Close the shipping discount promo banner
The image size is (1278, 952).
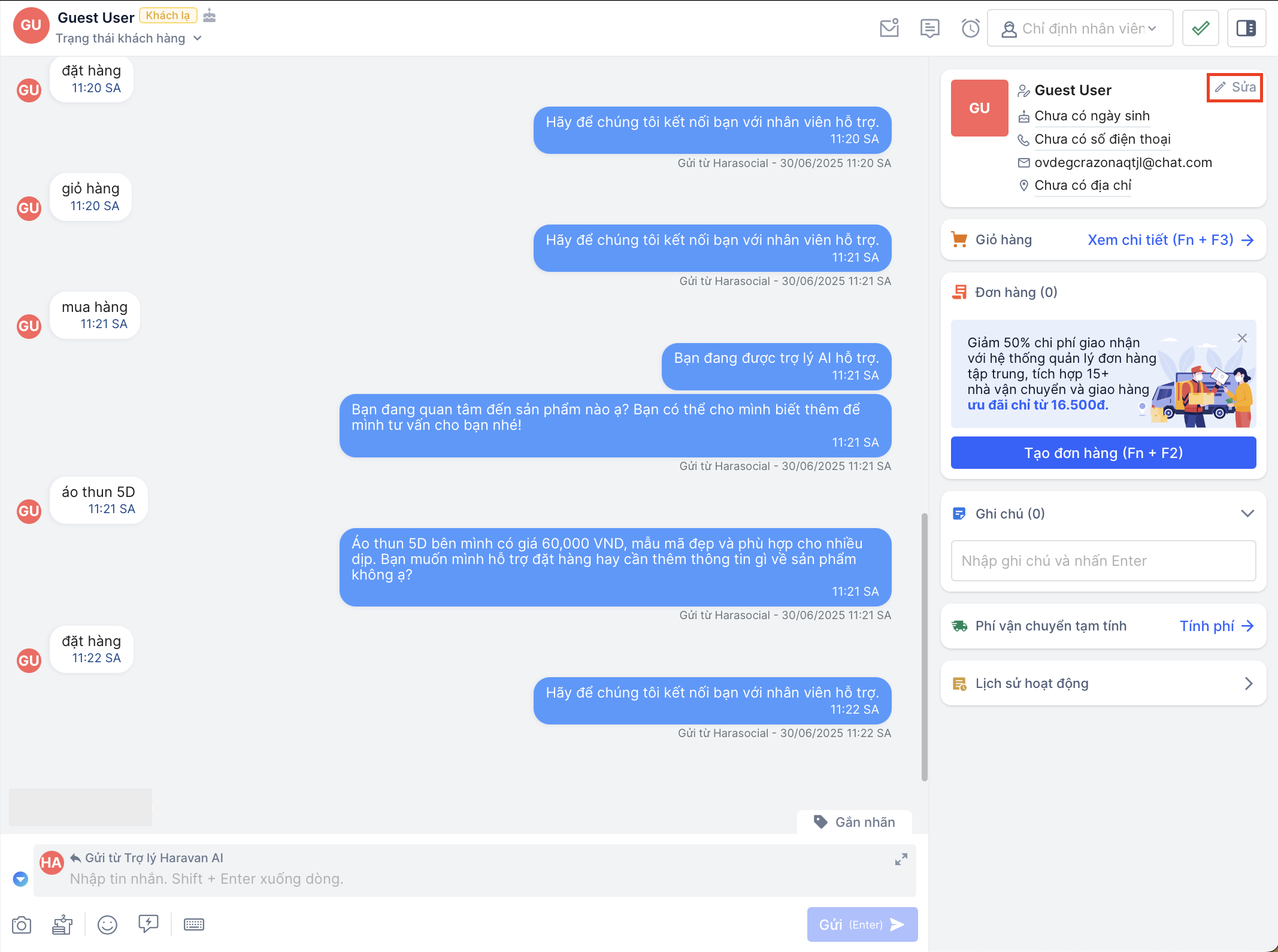[1243, 338]
